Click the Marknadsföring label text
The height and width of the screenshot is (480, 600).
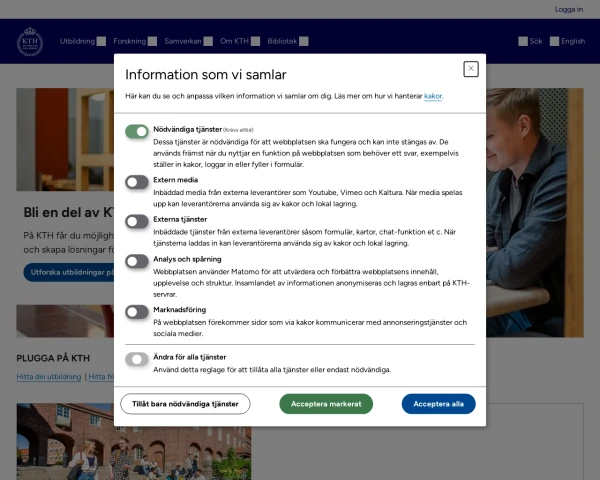click(179, 310)
